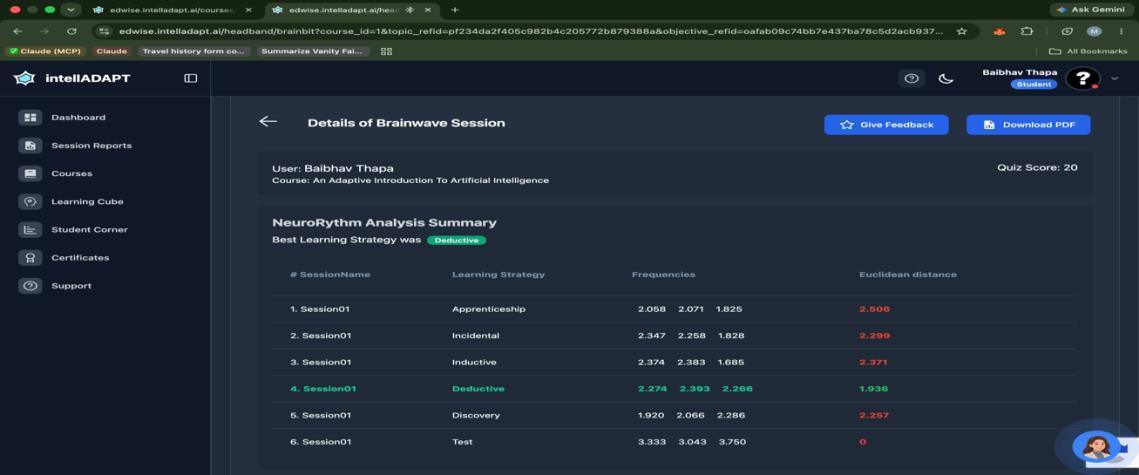This screenshot has height=475, width=1139.
Task: Select the Apprenticeship session row
Action: [674, 309]
